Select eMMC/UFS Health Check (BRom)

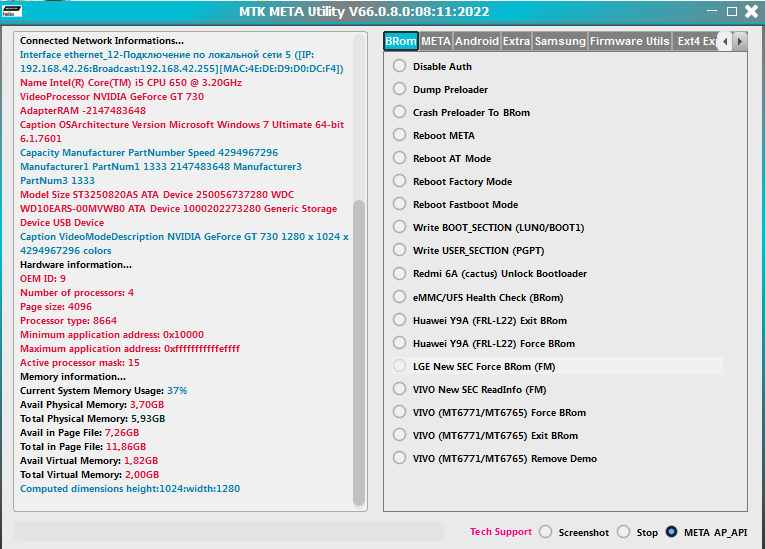tap(400, 297)
